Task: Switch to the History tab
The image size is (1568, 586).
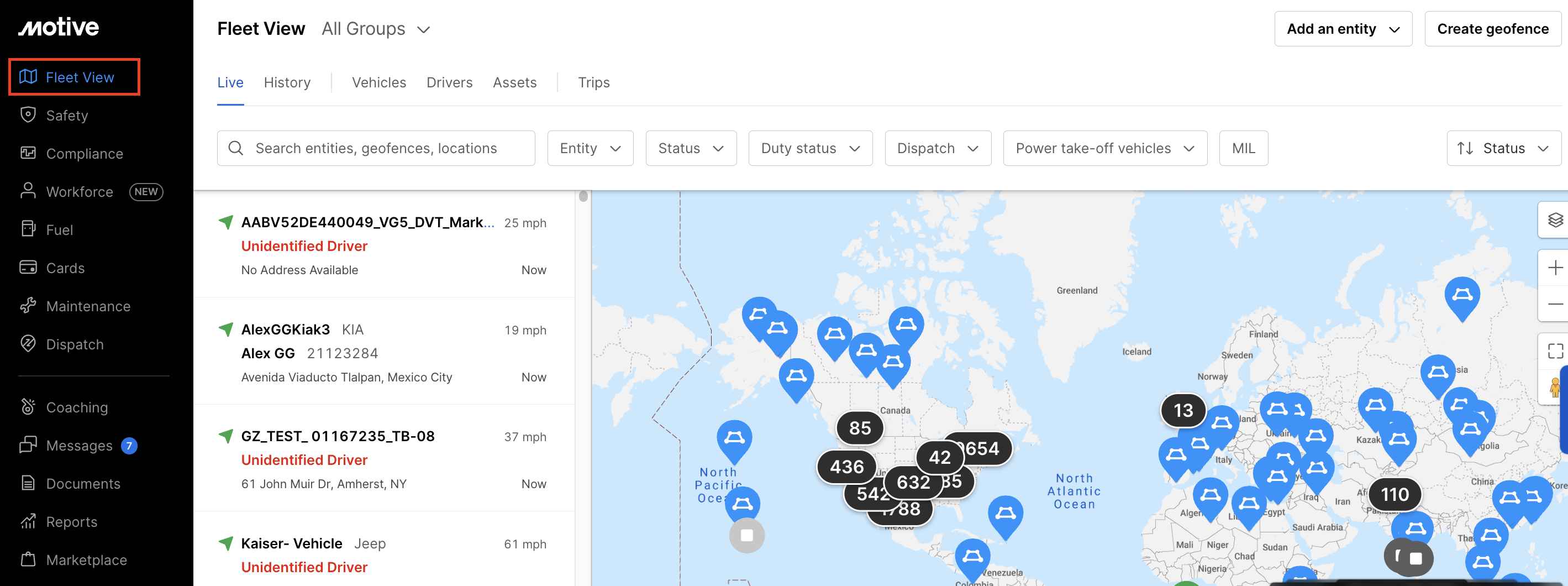Action: pyautogui.click(x=287, y=82)
